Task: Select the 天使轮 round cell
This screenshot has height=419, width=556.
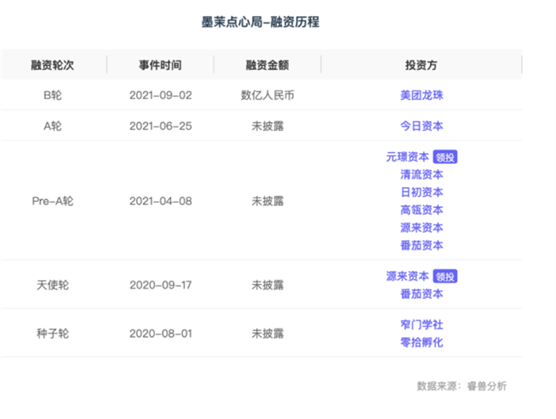Action: 52,285
